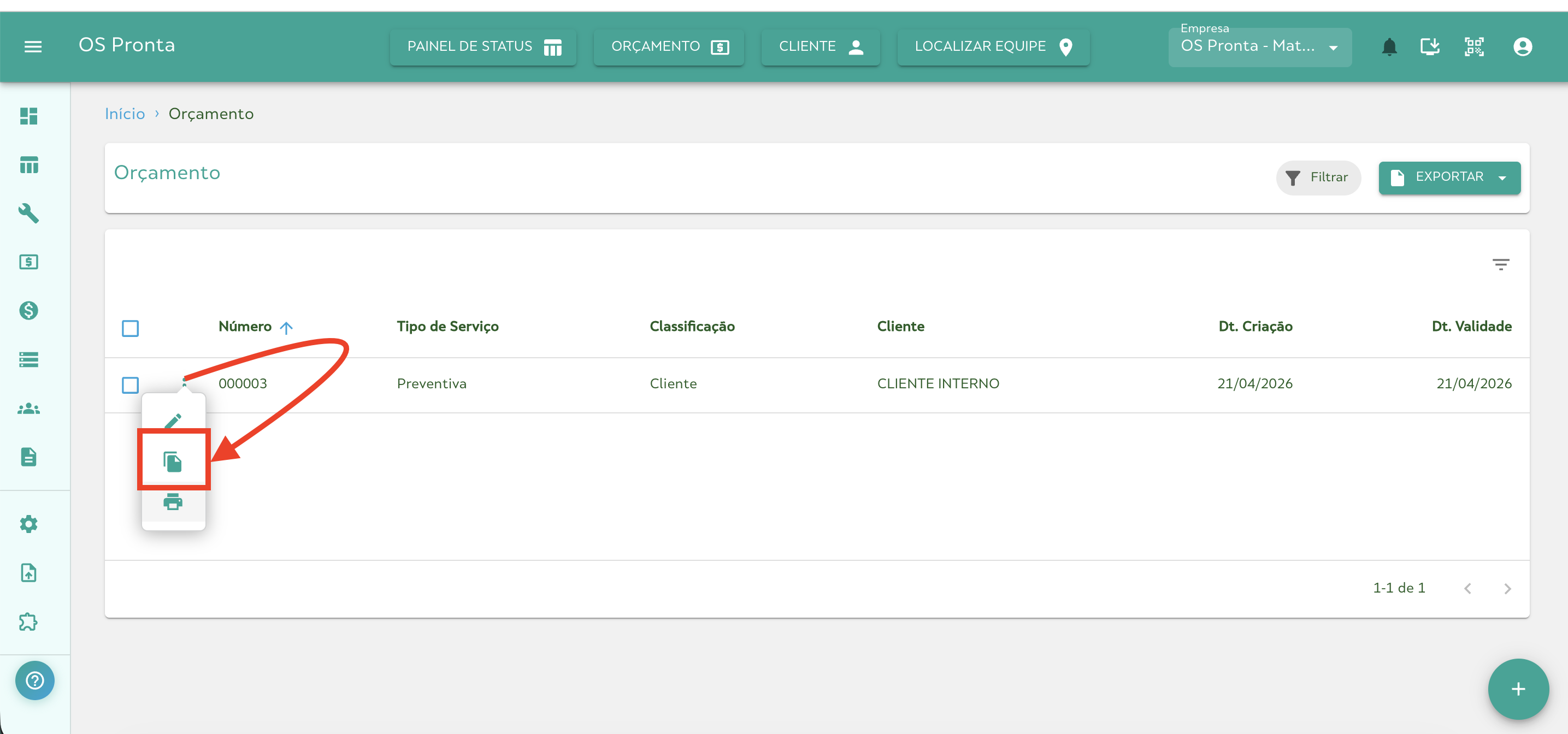The width and height of the screenshot is (1568, 734).
Task: Follow the Início breadcrumb link
Action: [x=125, y=114]
